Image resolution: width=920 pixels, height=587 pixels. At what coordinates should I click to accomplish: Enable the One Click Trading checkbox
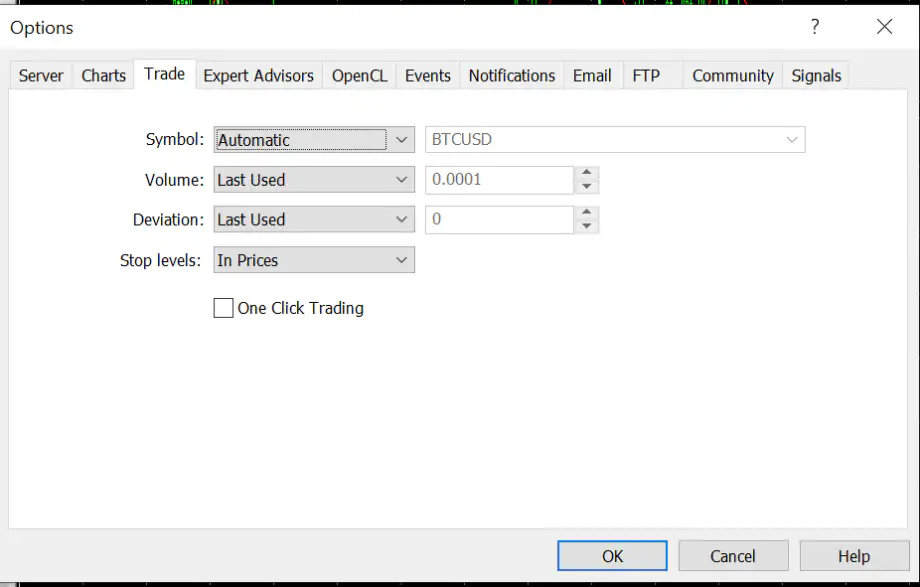(224, 308)
